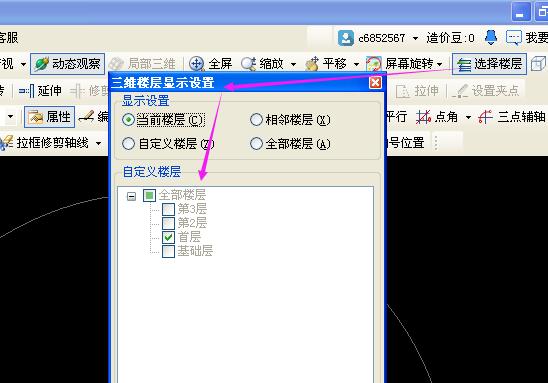Open dropdown arrow beside 点角

pyautogui.click(x=468, y=117)
